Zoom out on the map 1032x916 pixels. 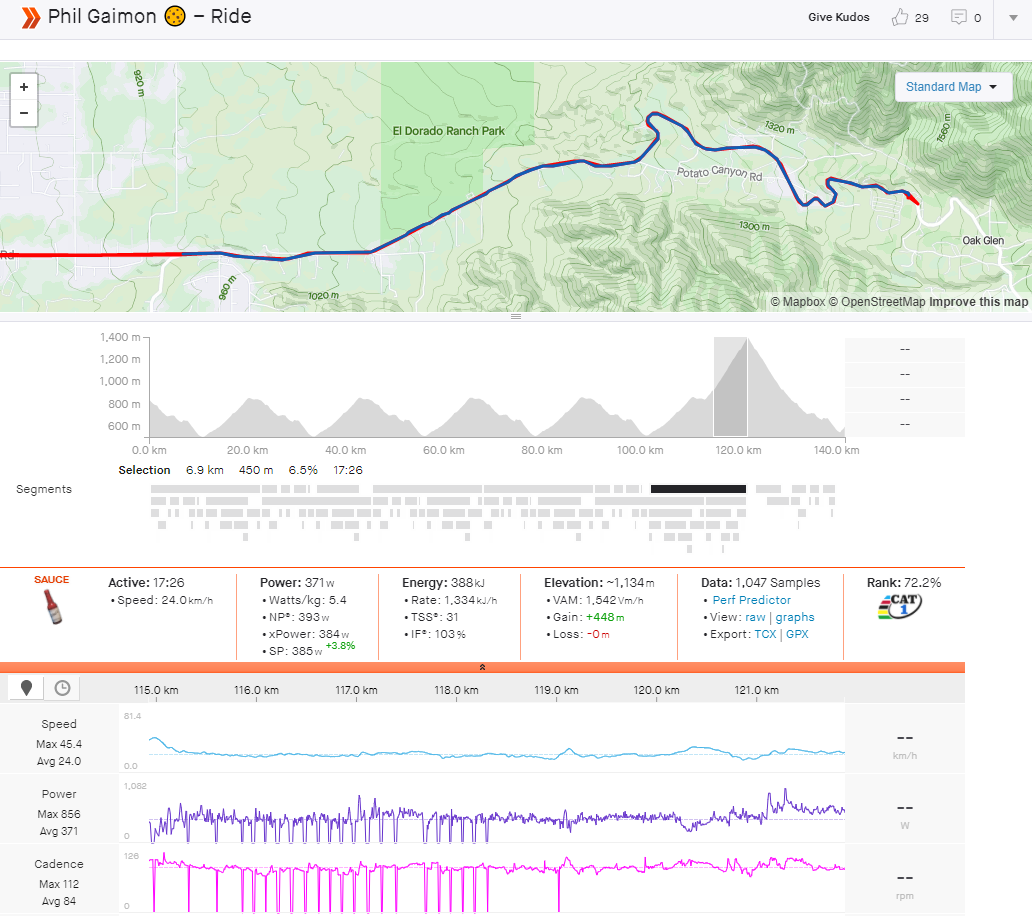[x=24, y=114]
